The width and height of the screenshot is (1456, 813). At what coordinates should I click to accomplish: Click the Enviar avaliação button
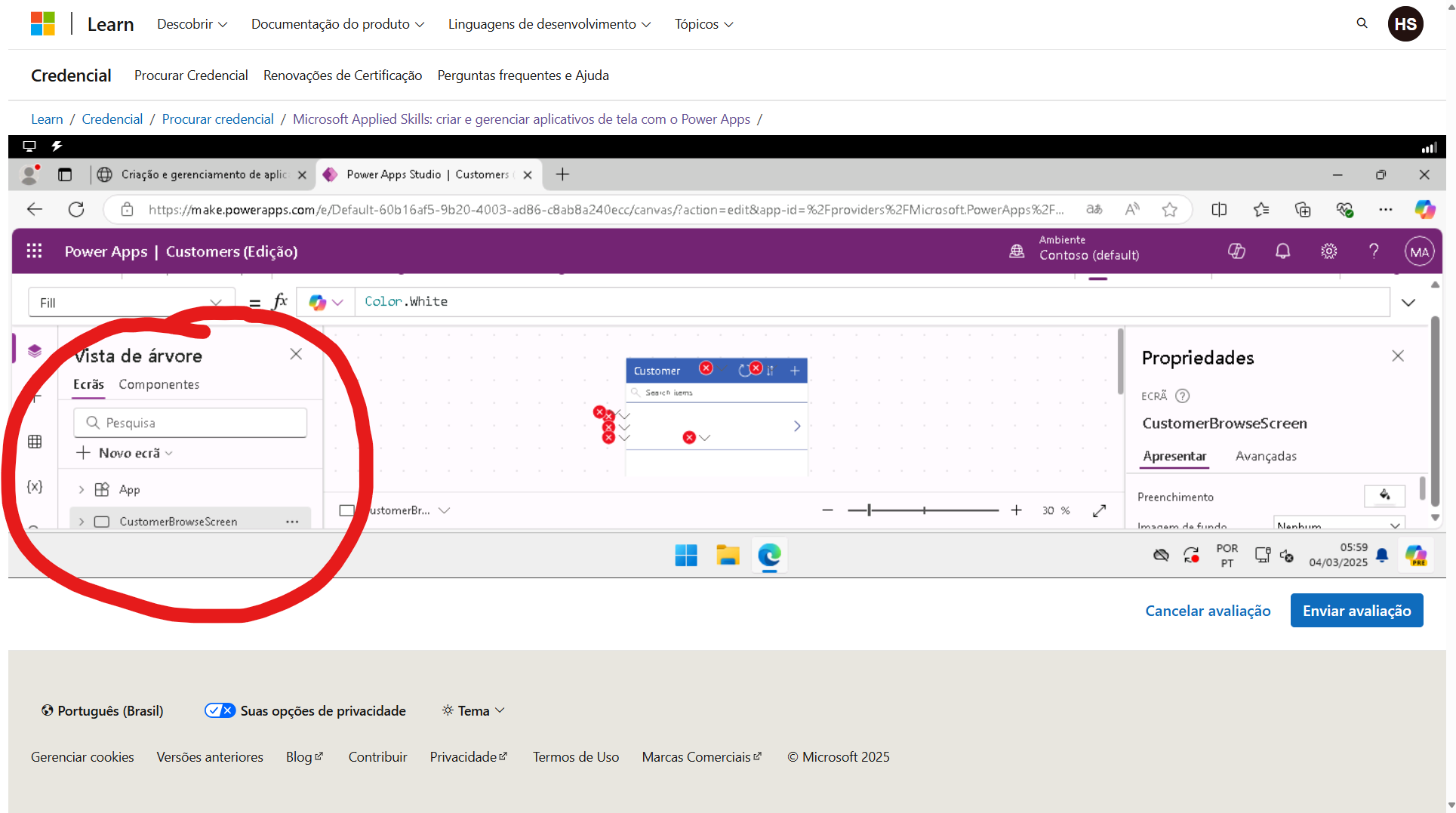[x=1356, y=611]
